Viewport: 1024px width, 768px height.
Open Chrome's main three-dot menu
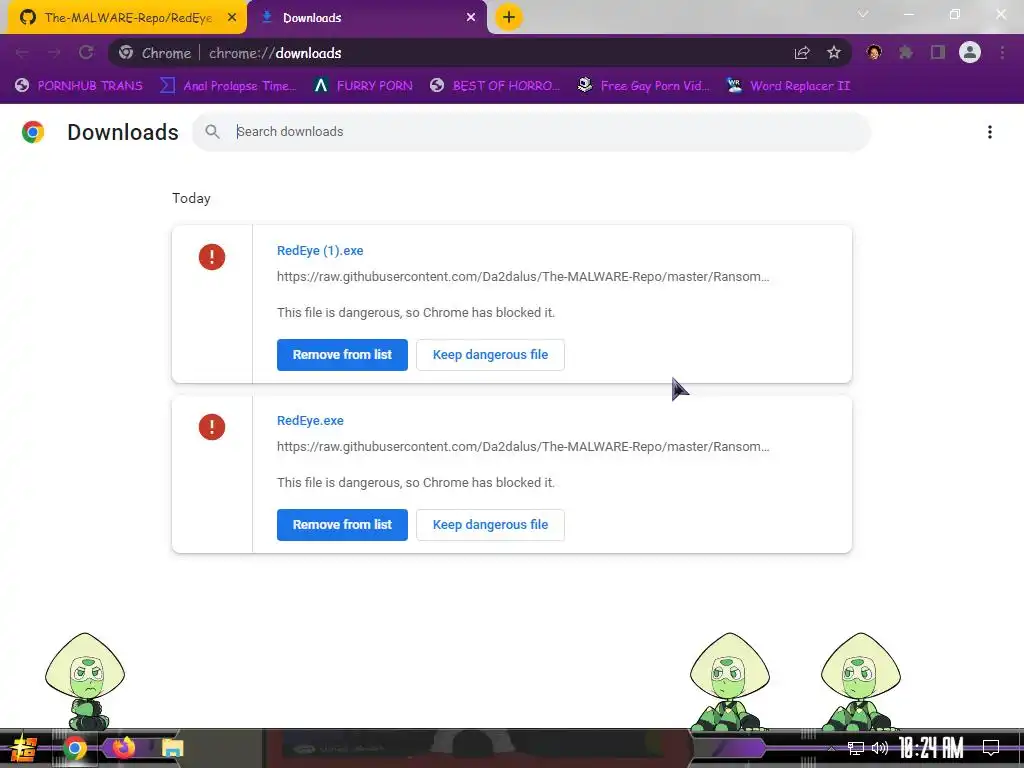1002,52
